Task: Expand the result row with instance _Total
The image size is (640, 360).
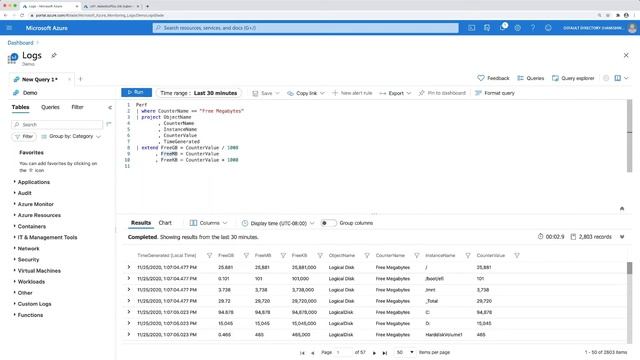Action: (x=129, y=300)
